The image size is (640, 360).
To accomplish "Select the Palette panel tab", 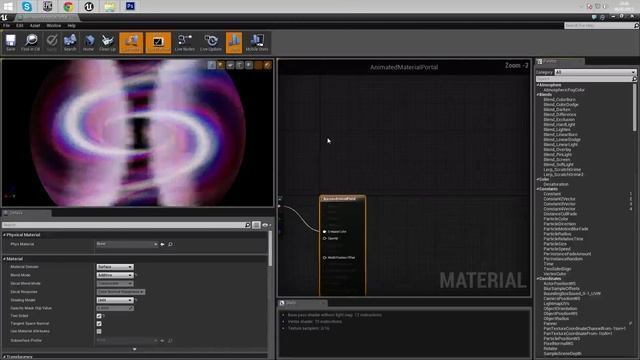I will point(560,61).
